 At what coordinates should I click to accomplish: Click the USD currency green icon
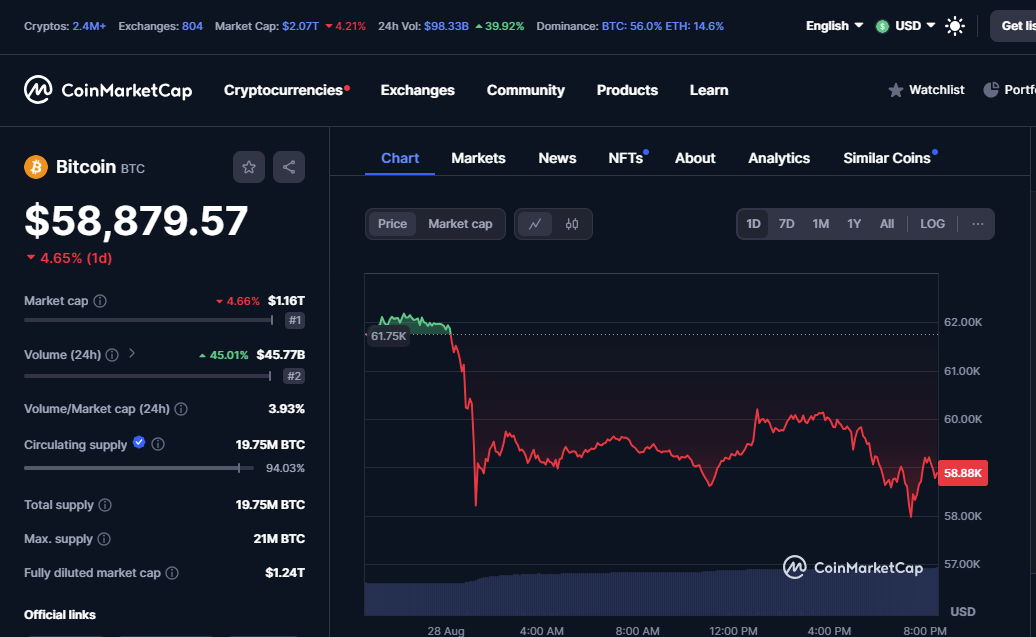[x=882, y=26]
